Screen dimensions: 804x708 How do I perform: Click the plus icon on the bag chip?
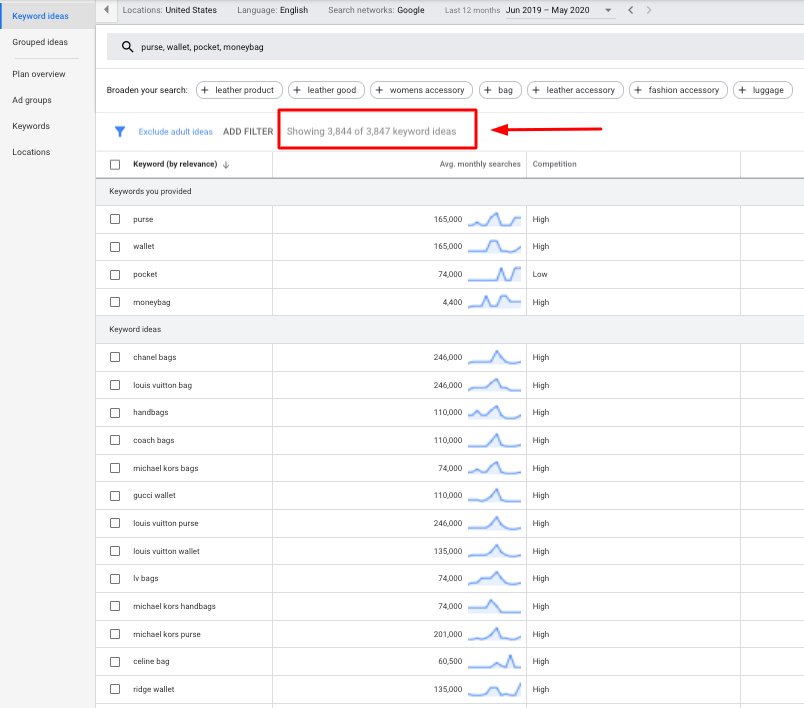pos(489,89)
